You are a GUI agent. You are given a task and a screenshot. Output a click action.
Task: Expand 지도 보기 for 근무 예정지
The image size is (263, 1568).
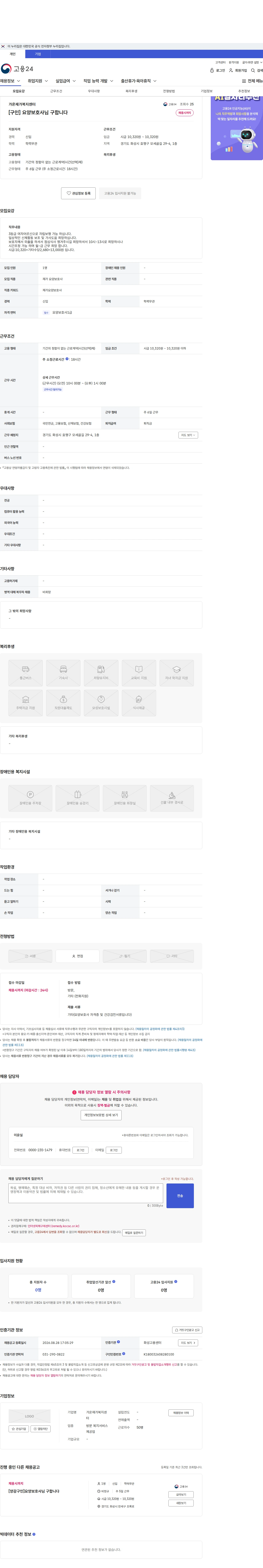[x=188, y=435]
